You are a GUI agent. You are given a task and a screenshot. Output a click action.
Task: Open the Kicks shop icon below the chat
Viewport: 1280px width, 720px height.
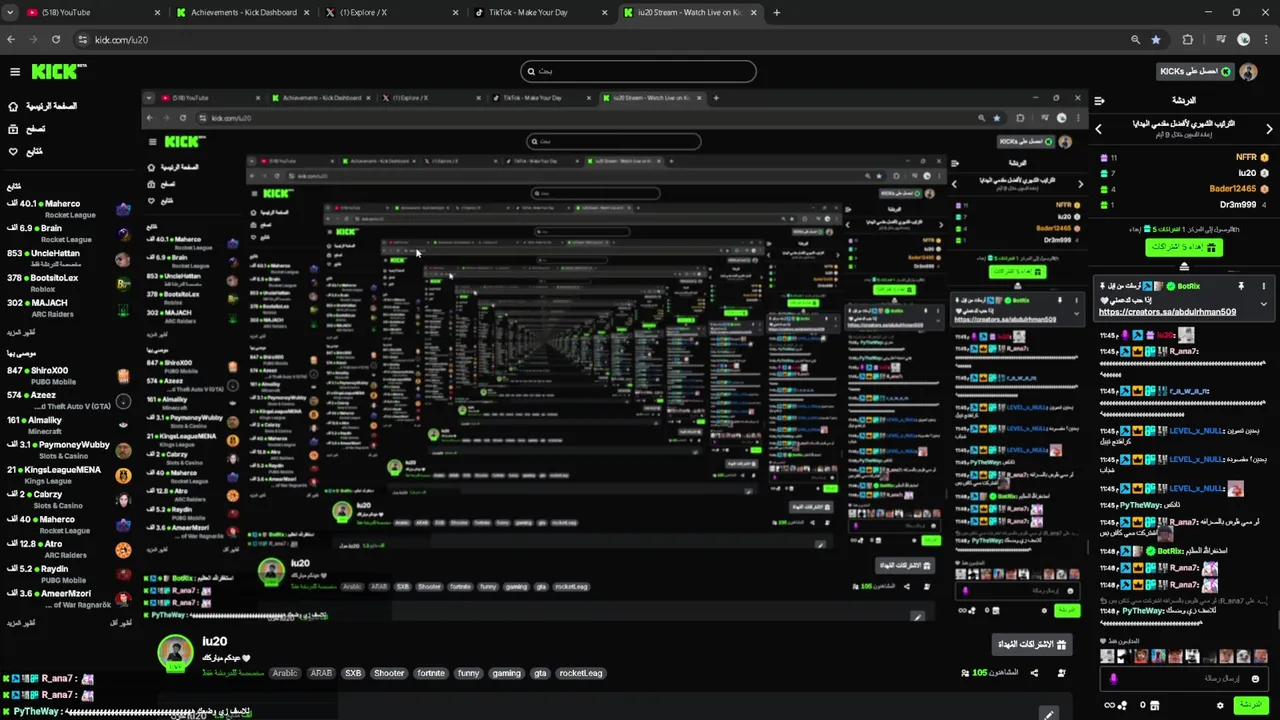tap(1155, 705)
